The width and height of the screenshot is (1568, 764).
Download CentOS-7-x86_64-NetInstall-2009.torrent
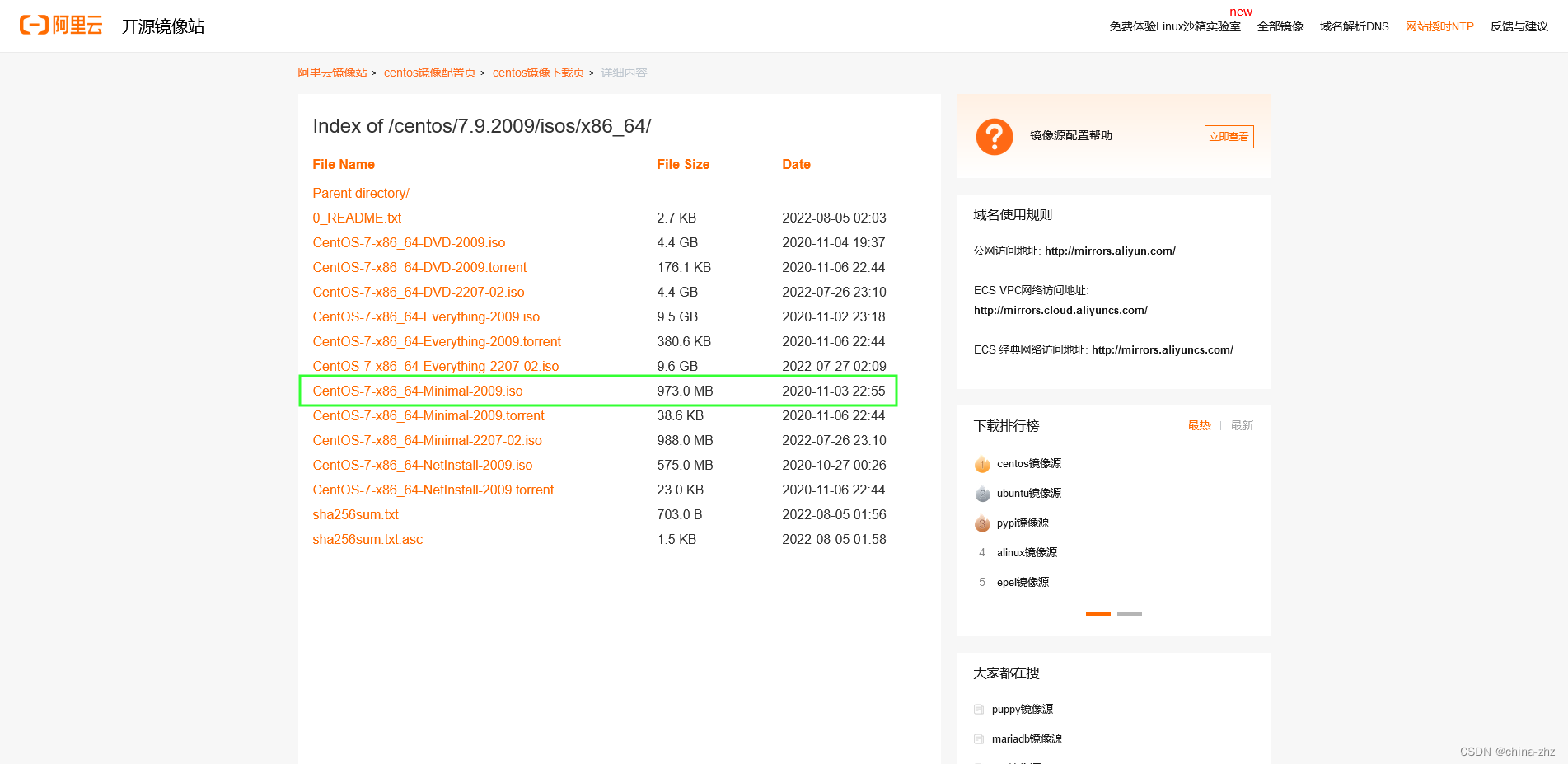click(433, 490)
